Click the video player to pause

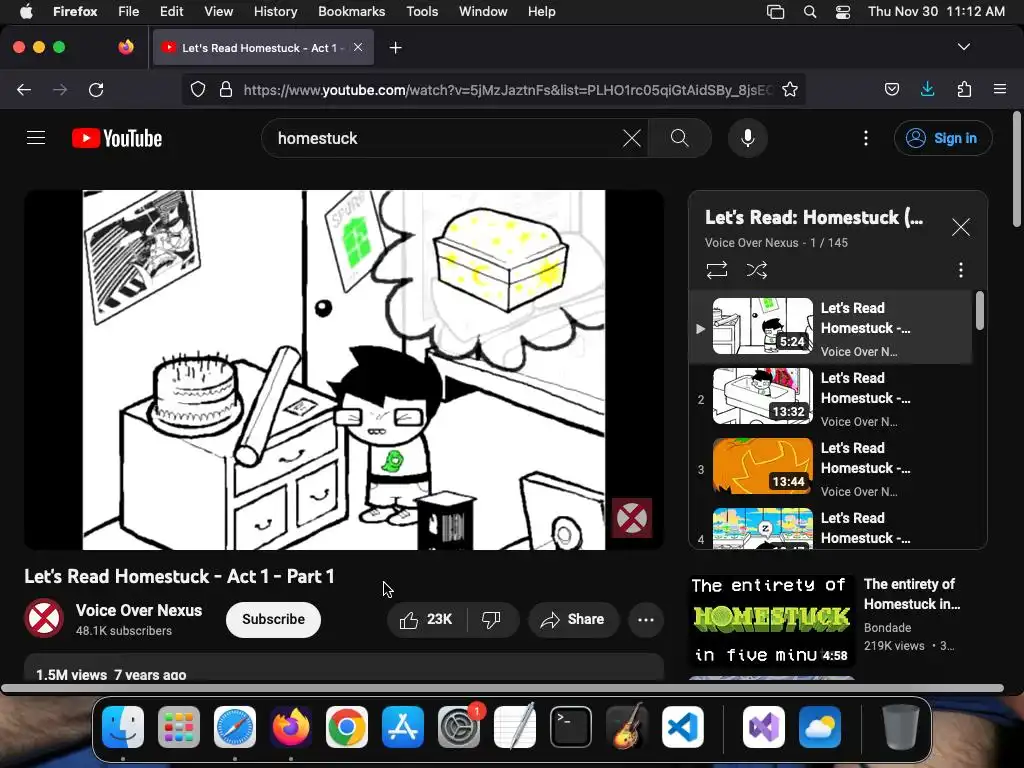tap(344, 370)
